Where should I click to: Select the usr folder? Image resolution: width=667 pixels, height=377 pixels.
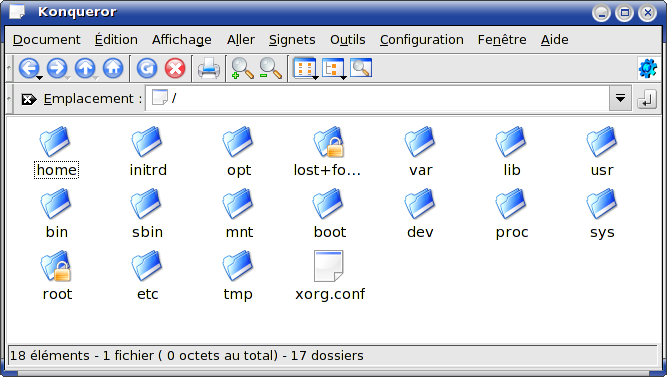602,152
